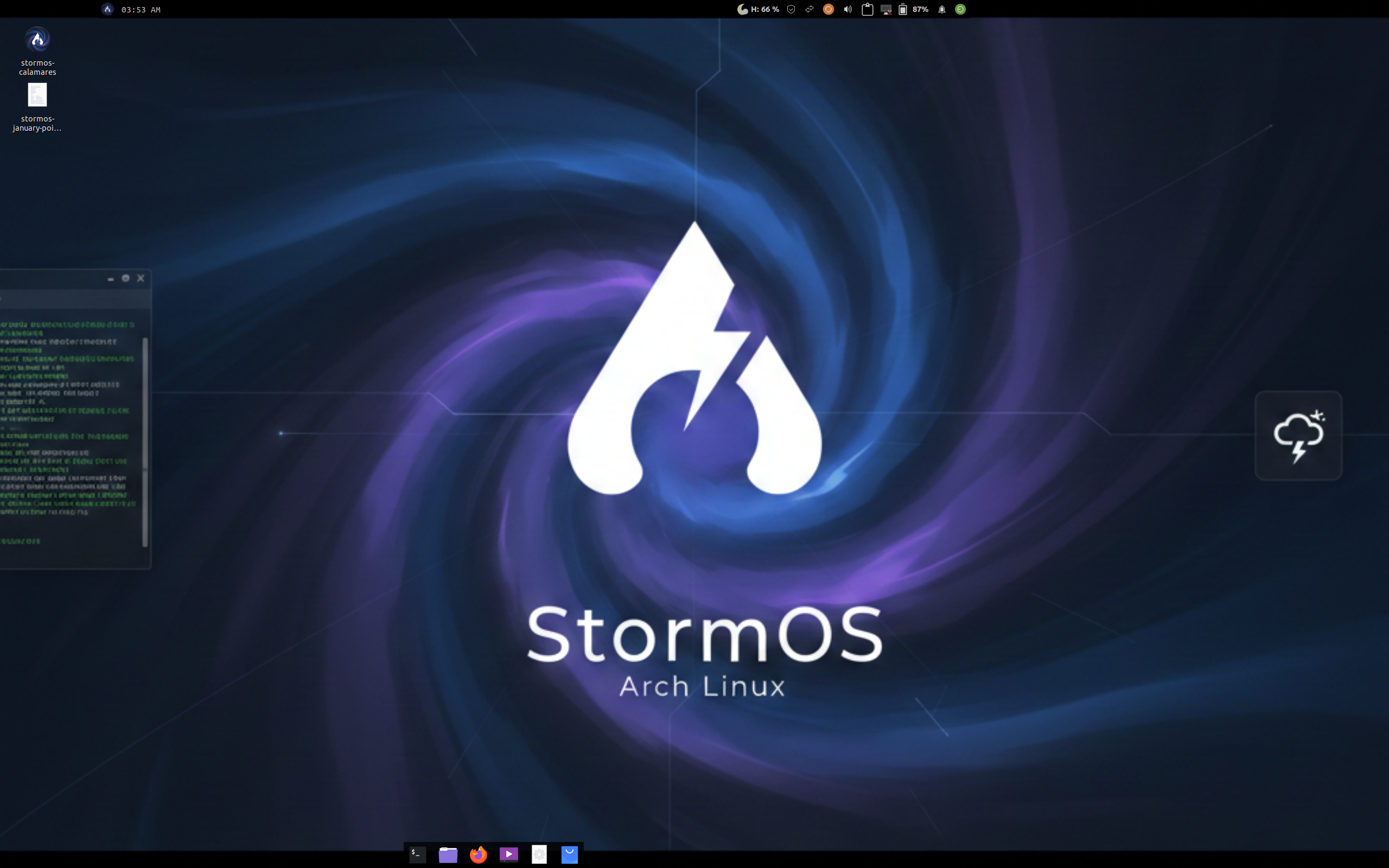Click the green logout session button
Screen dimensions: 1389x868
click(960, 9)
